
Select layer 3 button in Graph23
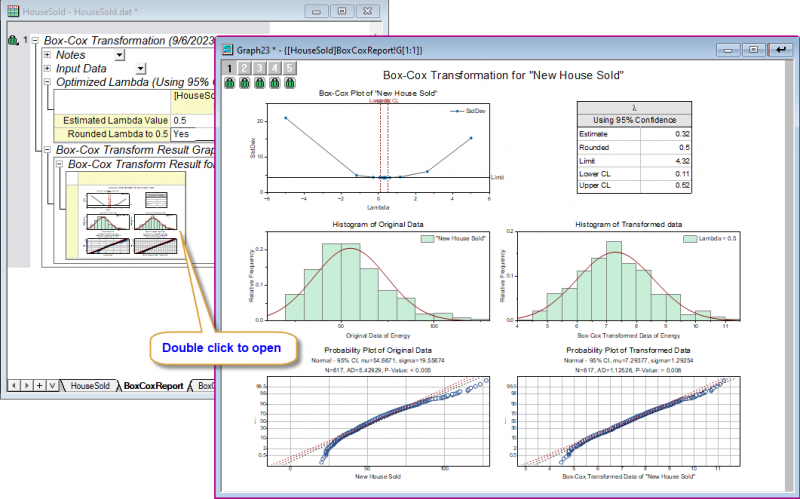(259, 68)
